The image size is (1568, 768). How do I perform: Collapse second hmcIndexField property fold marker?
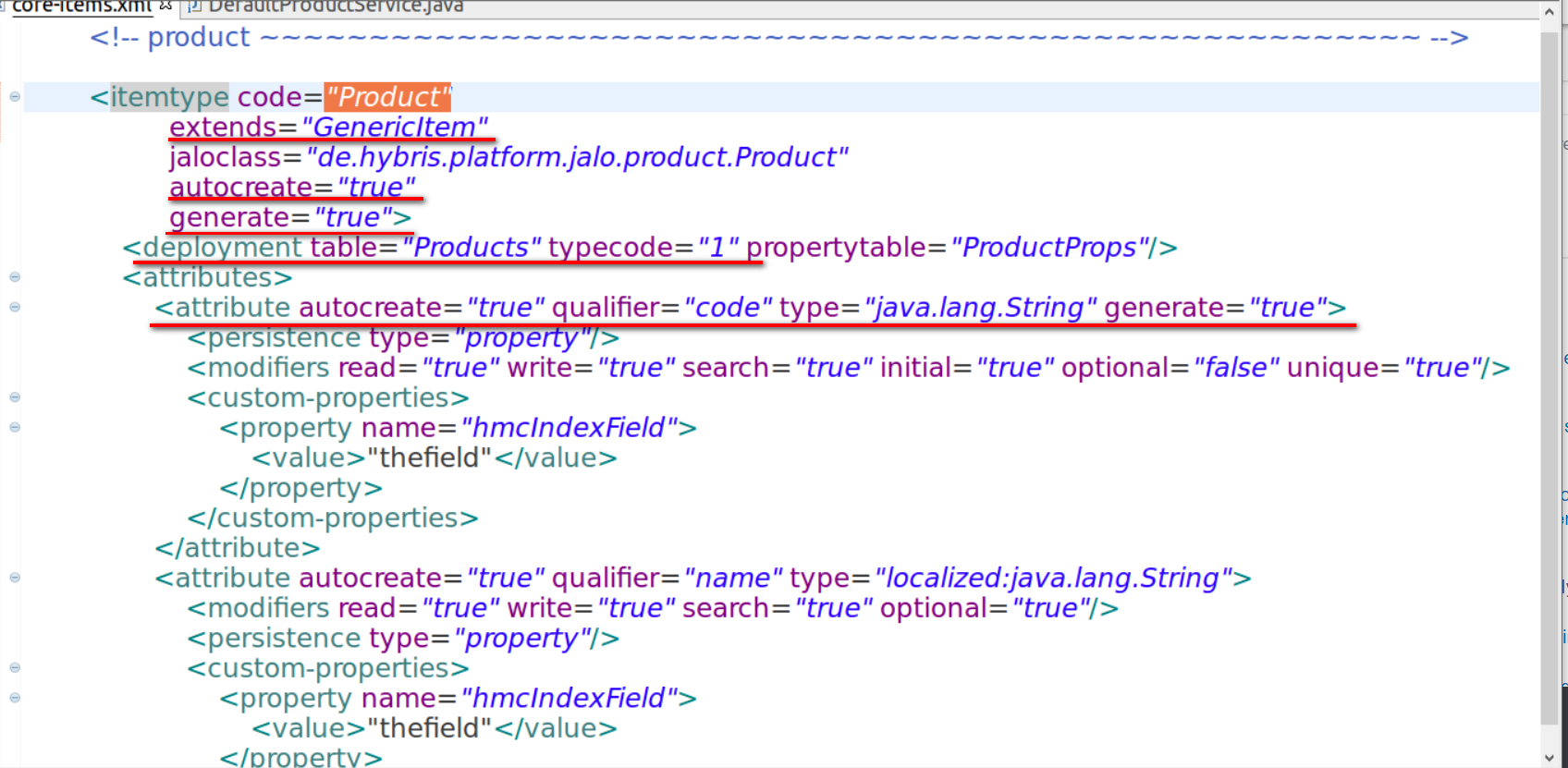[x=15, y=697]
